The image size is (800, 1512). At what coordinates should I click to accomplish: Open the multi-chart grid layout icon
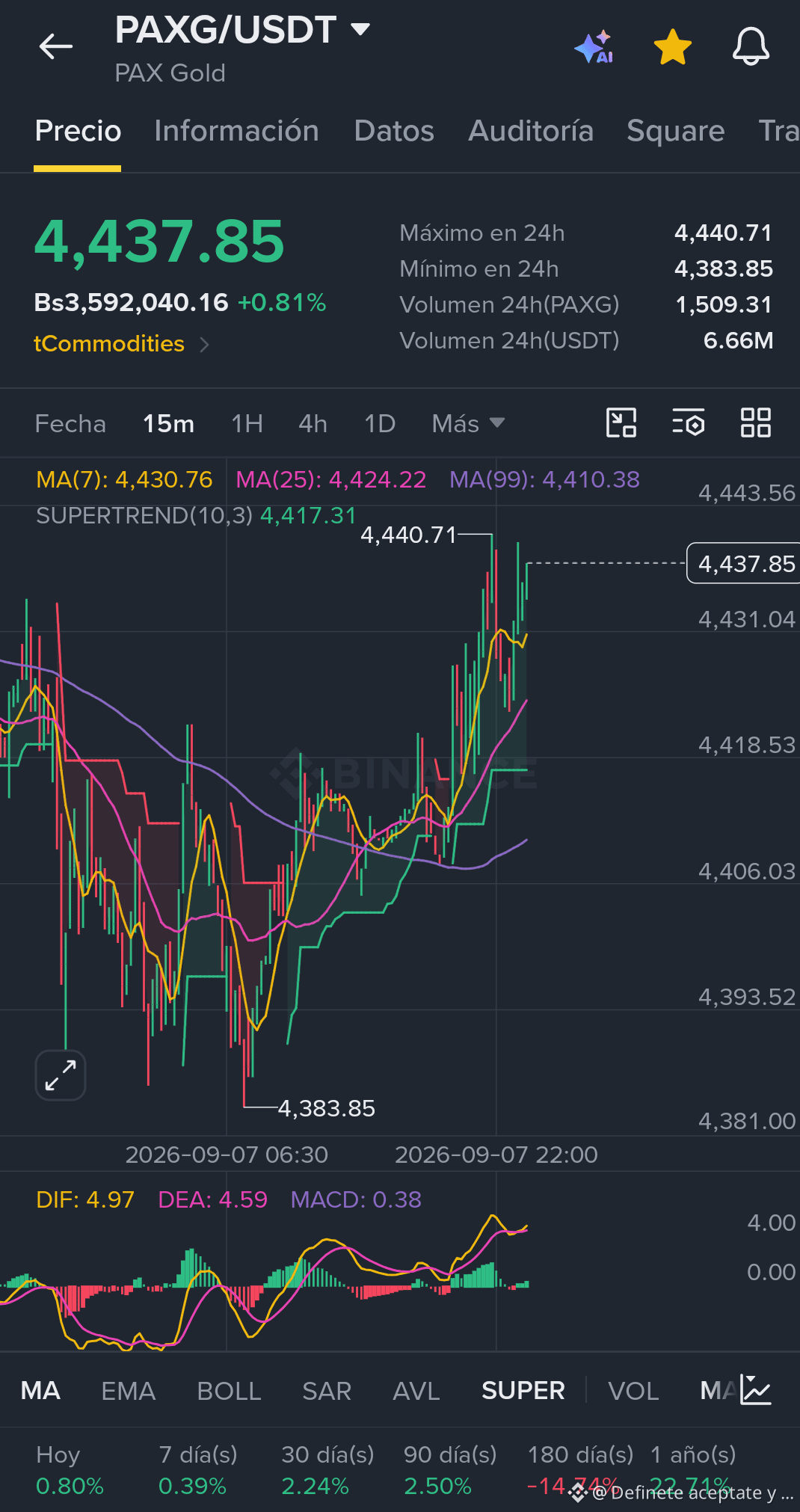point(756,422)
